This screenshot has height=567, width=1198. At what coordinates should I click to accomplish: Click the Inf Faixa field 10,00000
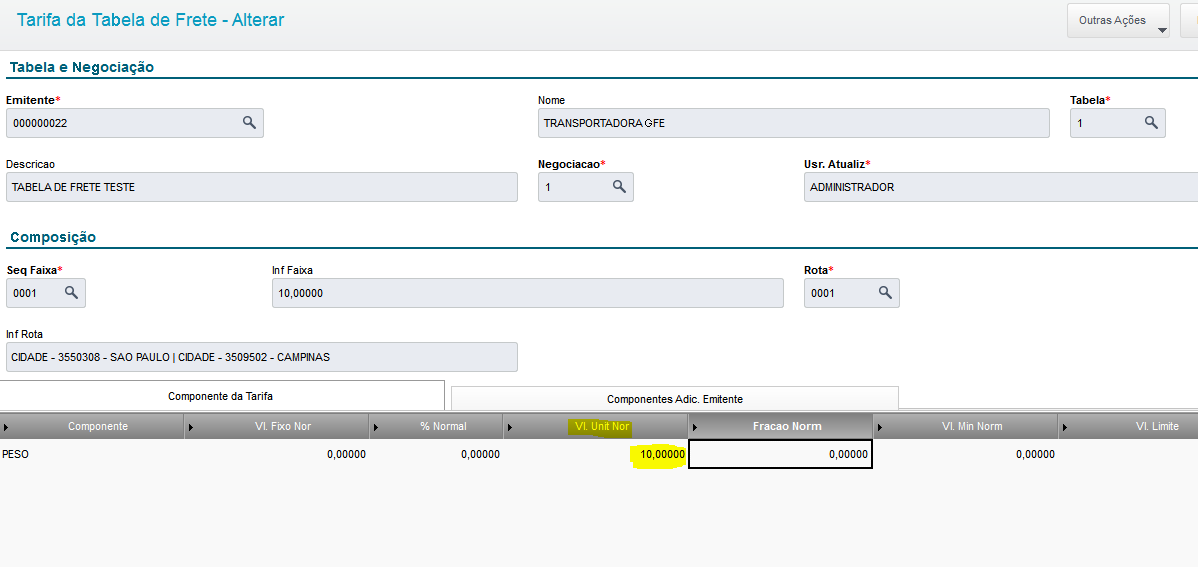528,293
